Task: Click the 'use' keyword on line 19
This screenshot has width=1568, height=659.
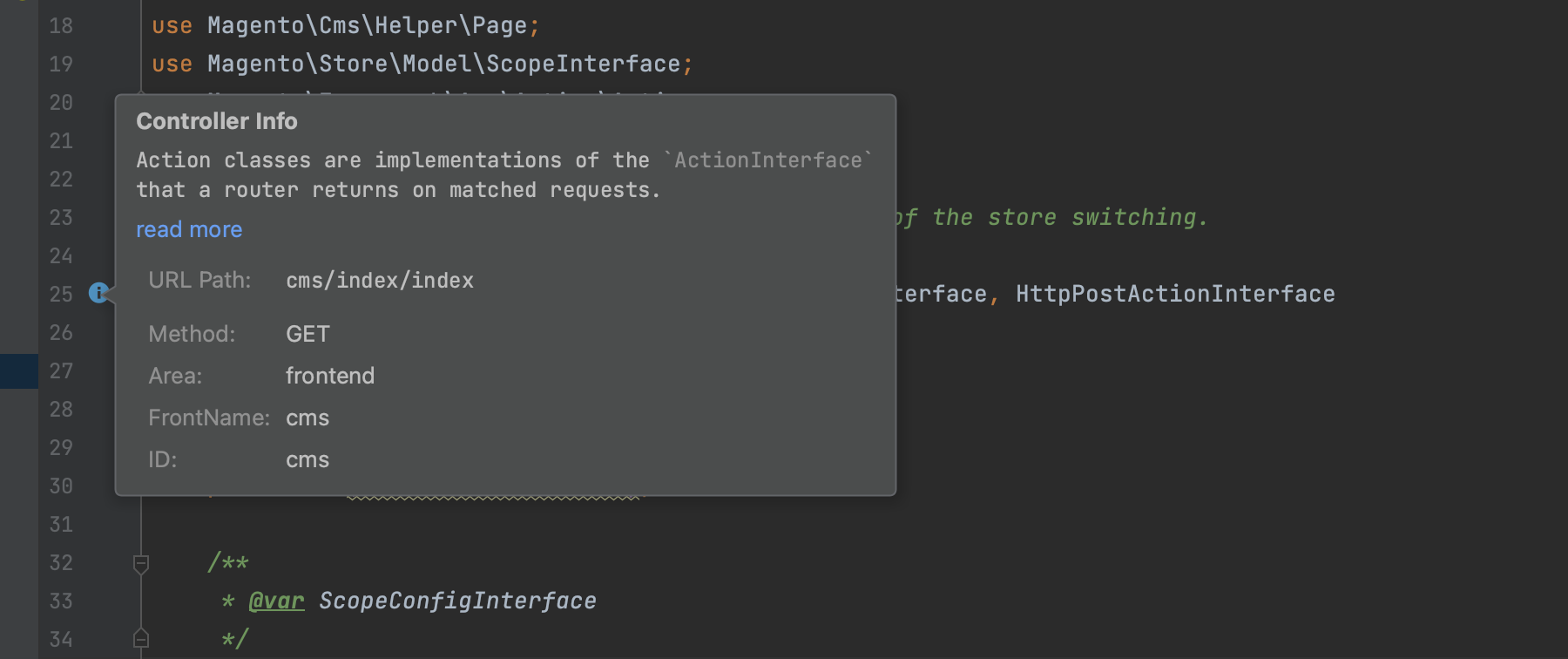Action: [x=172, y=64]
